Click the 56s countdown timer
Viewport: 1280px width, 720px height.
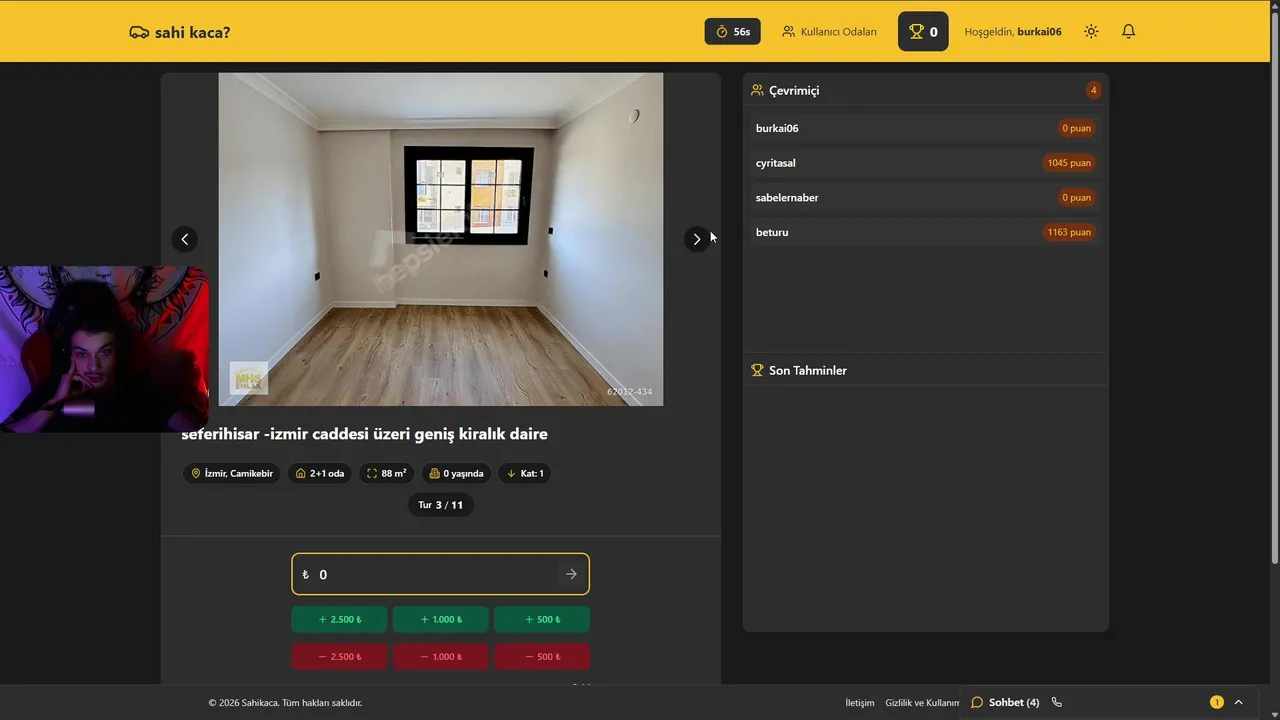[x=733, y=32]
